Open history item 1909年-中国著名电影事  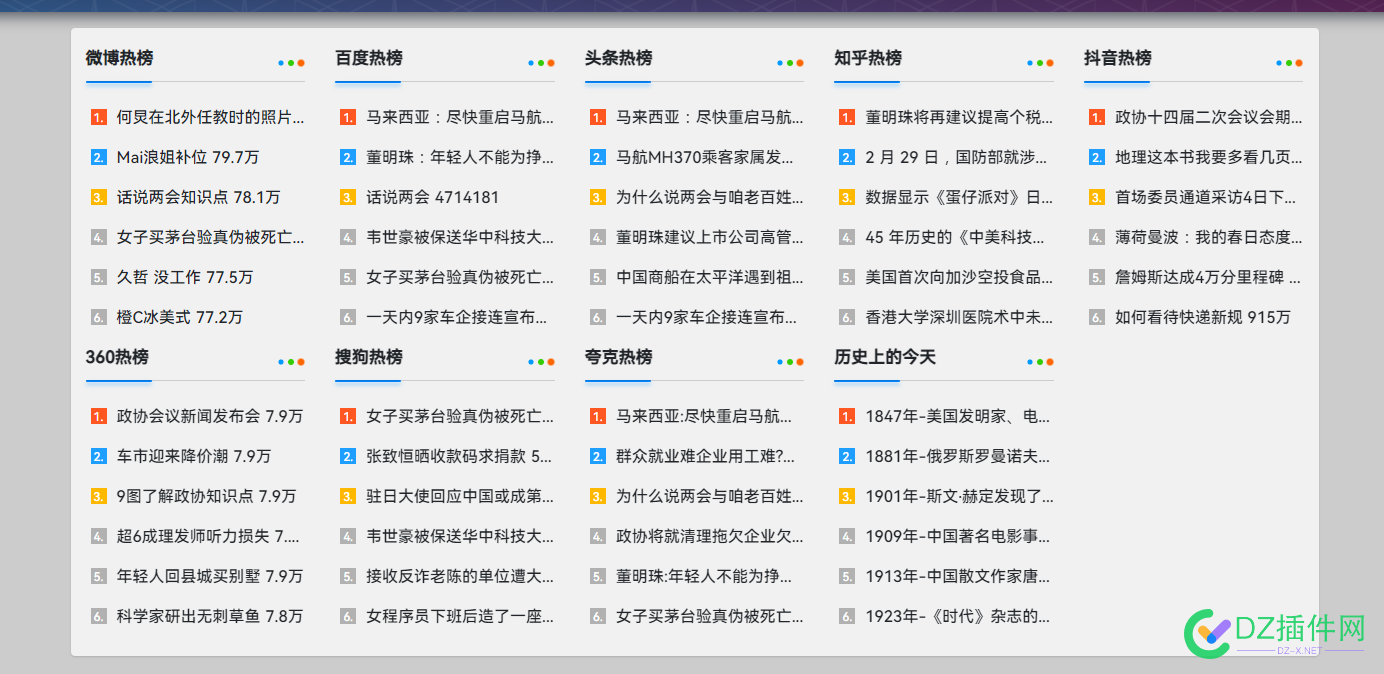(x=958, y=536)
